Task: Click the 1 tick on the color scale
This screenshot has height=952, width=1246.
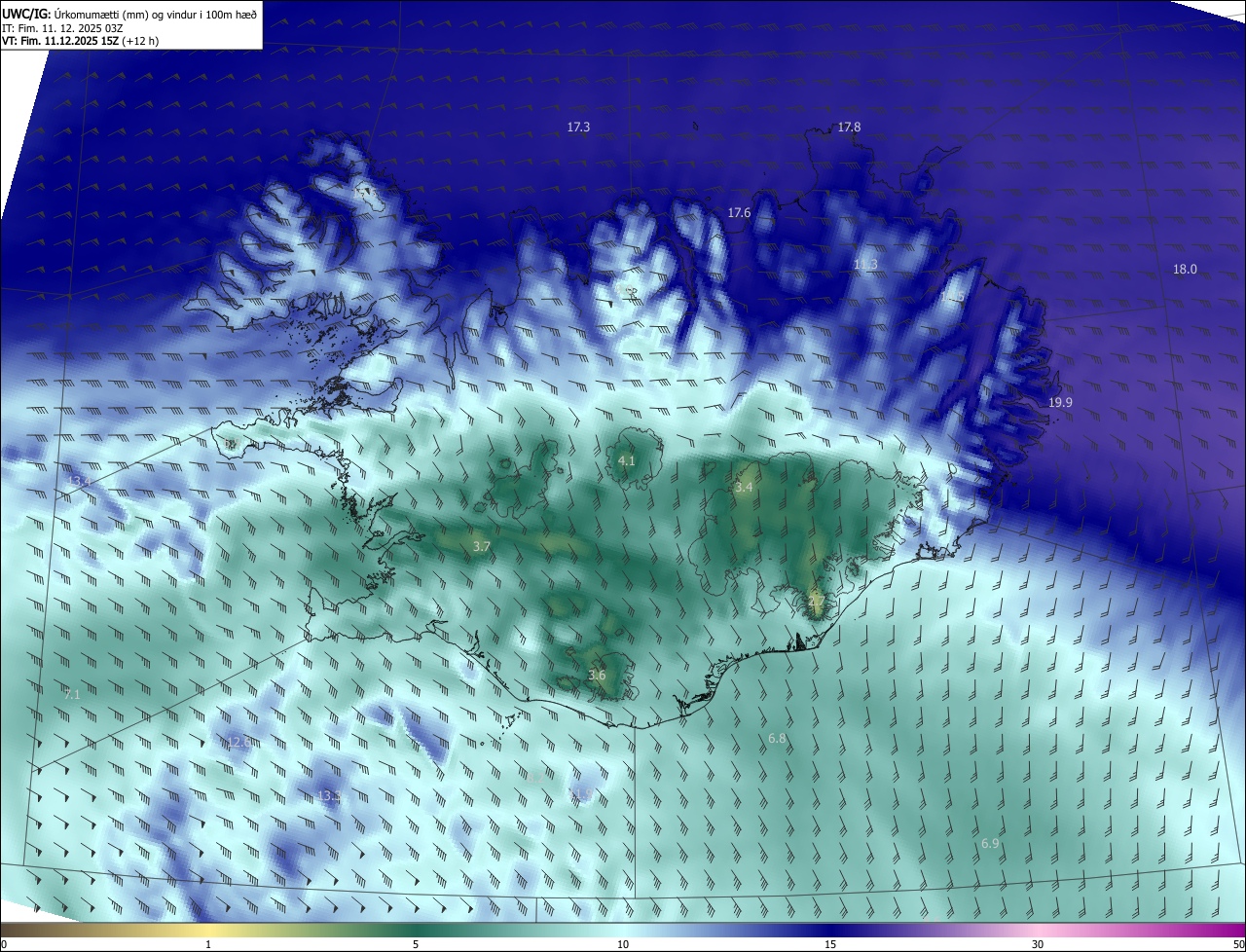Action: (208, 944)
